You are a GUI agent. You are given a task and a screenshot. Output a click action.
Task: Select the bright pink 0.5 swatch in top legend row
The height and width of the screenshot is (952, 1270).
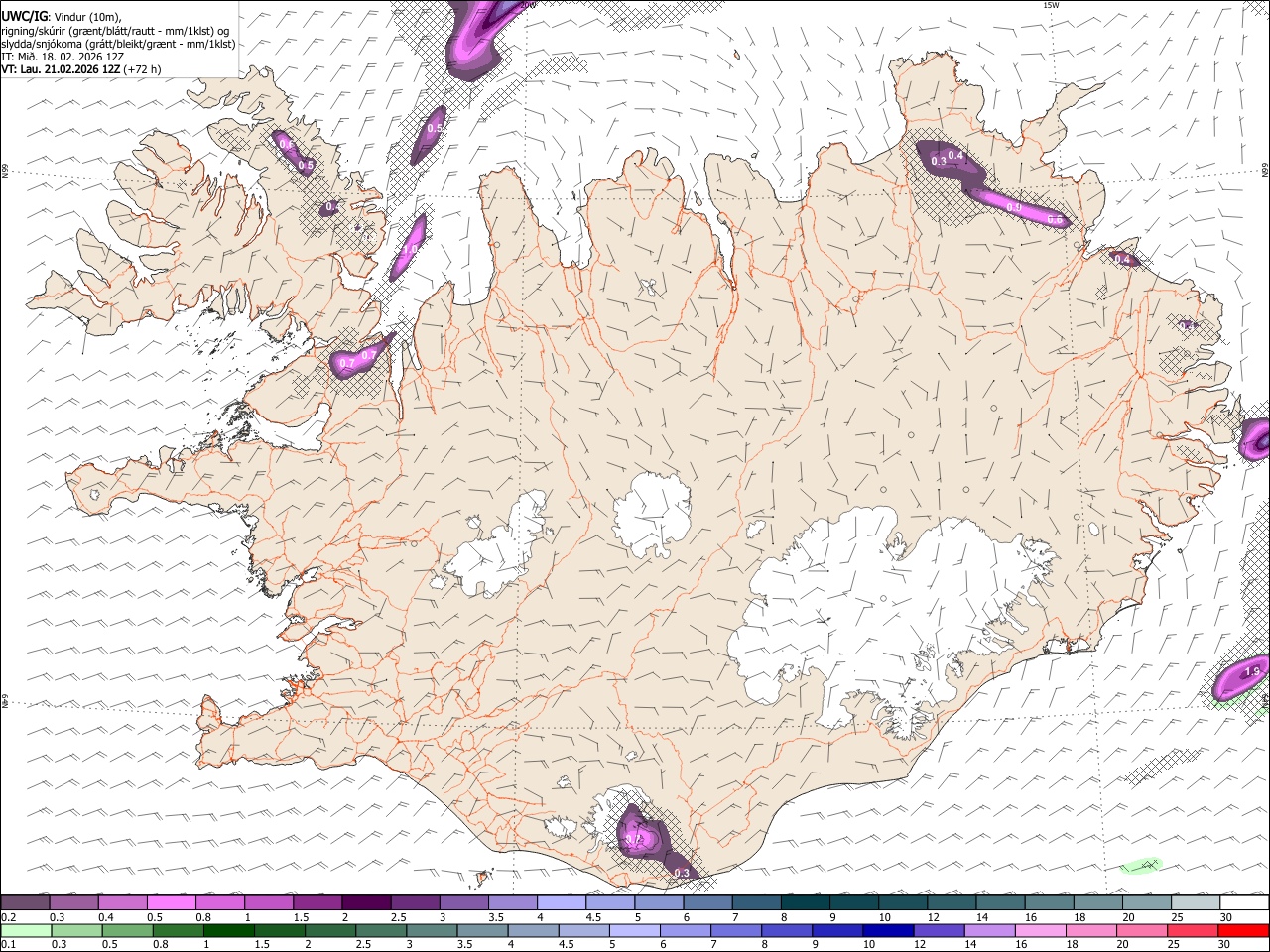[171, 903]
